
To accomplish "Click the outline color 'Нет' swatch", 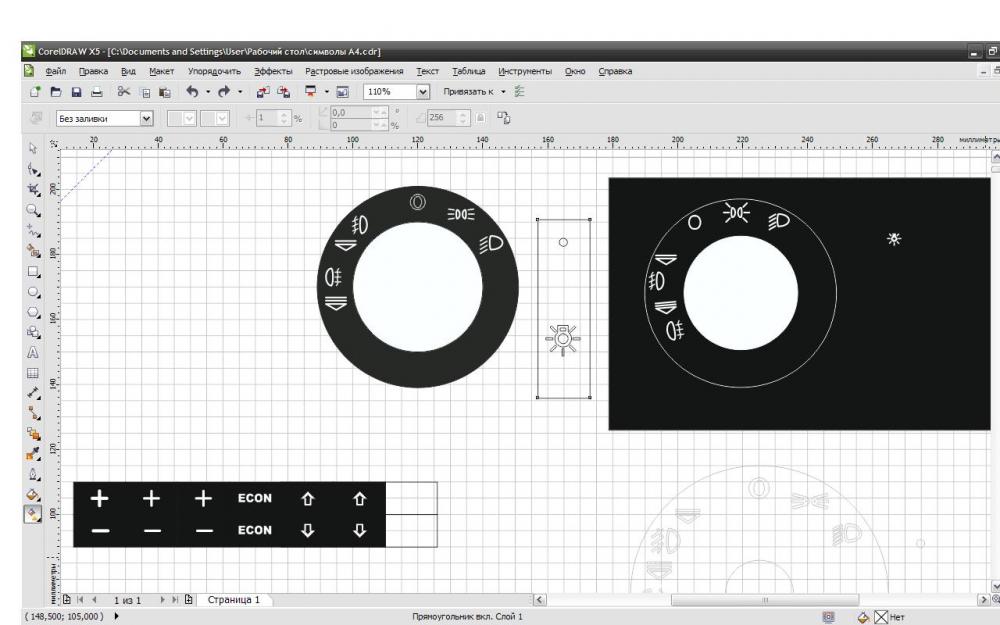I will pos(882,617).
